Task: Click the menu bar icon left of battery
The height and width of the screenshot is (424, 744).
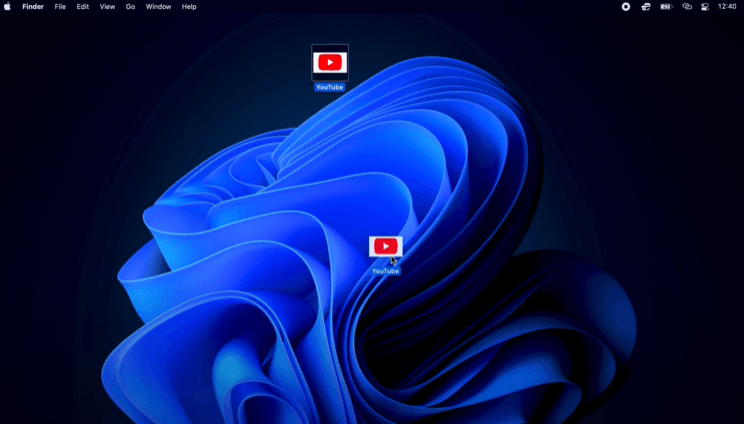Action: [646, 7]
